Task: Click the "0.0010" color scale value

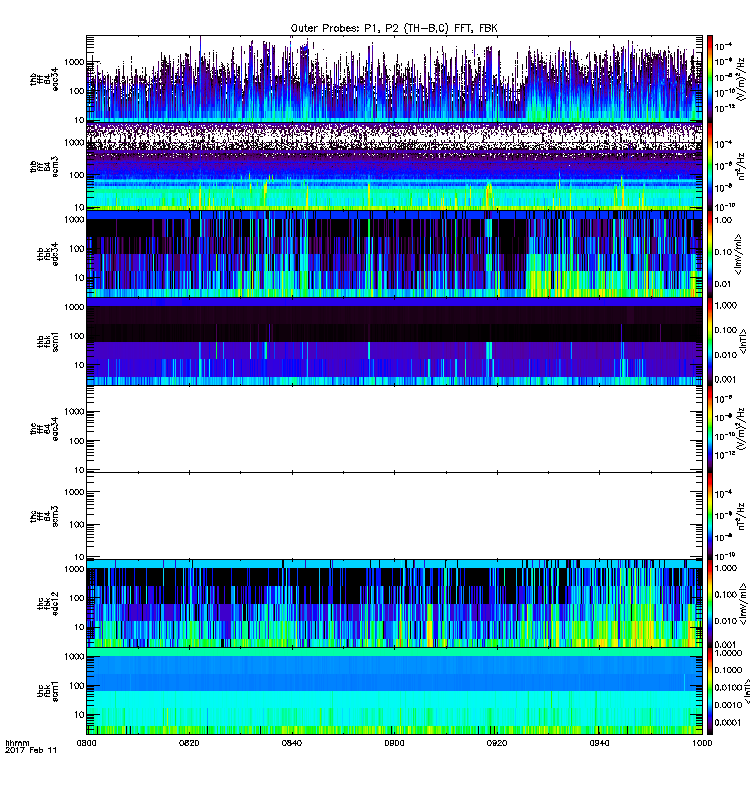Action: click(x=729, y=705)
